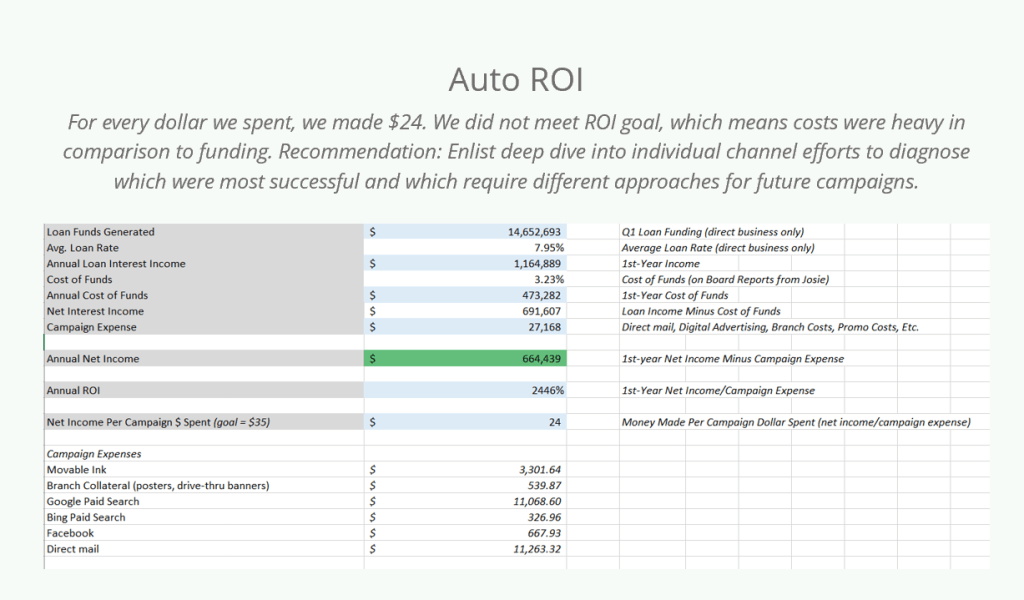Select the Annual Cost of Funds 473,282 value
Screen dimensions: 1024x600
[x=543, y=295]
